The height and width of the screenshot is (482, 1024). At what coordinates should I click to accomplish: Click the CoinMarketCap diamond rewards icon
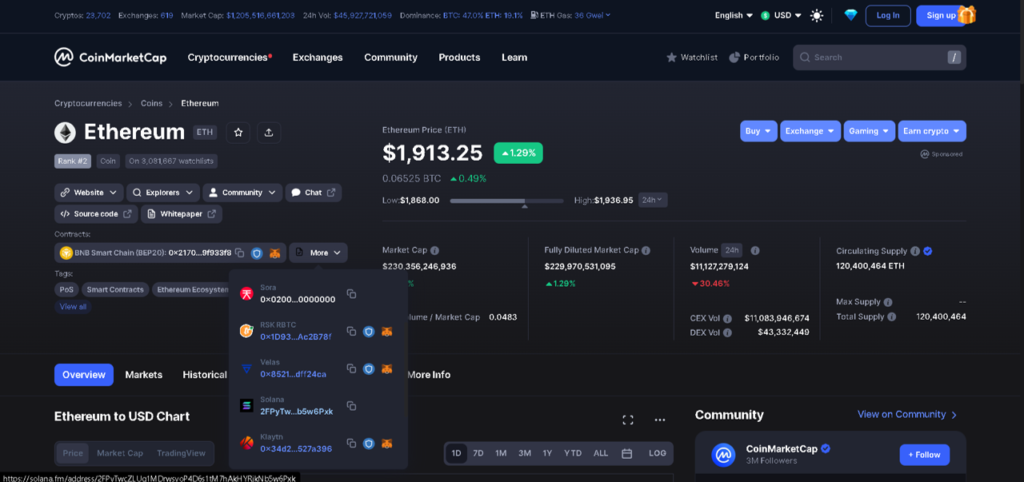point(850,15)
